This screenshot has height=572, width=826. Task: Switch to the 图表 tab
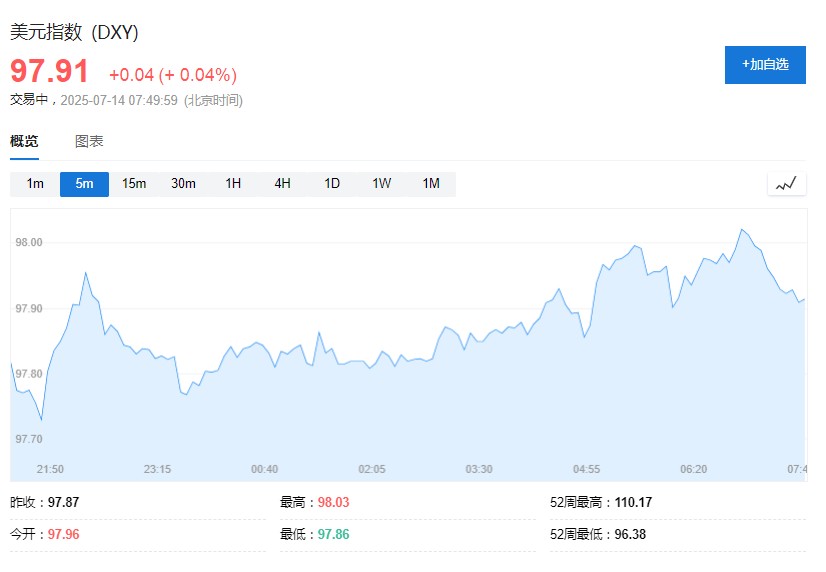click(89, 141)
